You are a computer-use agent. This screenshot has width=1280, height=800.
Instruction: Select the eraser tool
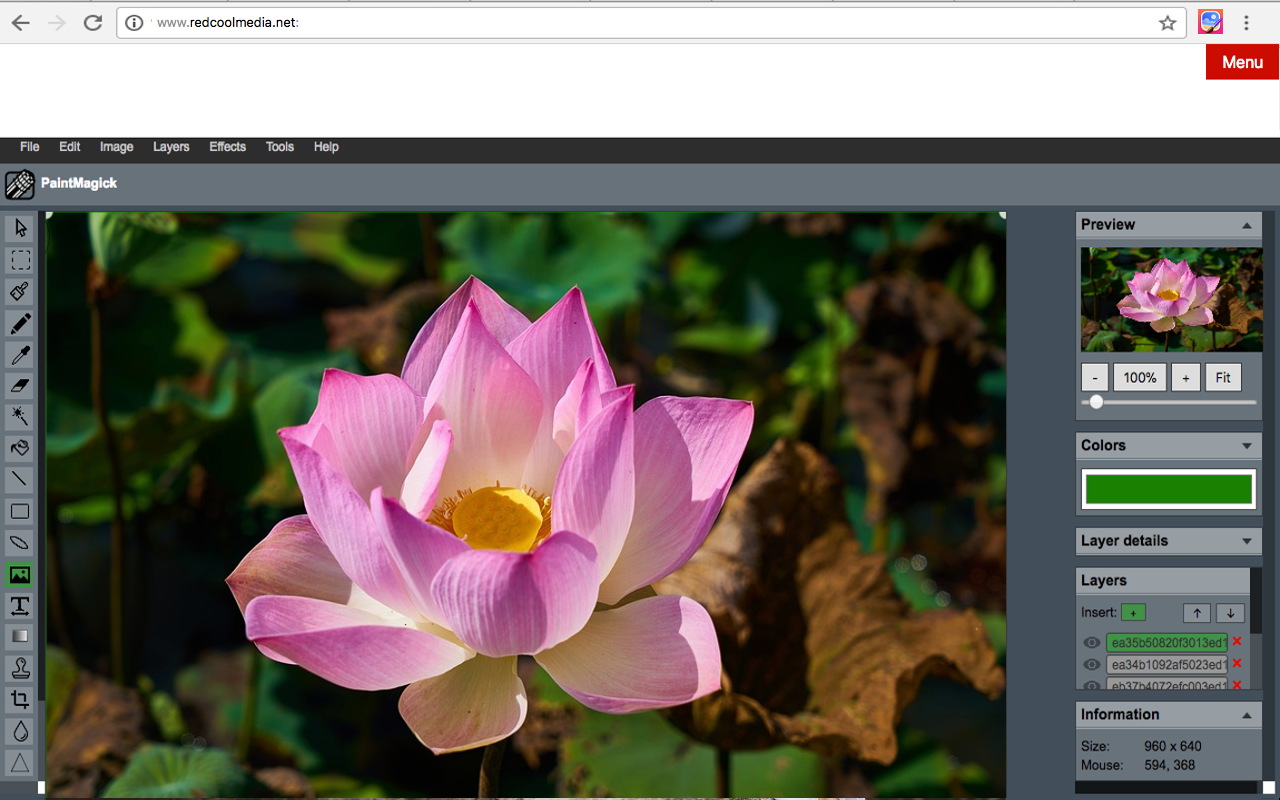coord(20,386)
